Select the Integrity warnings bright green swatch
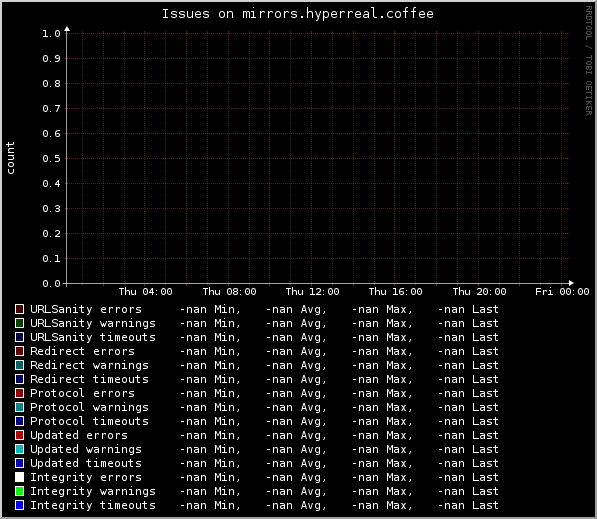597x519 pixels. pyautogui.click(x=19, y=491)
